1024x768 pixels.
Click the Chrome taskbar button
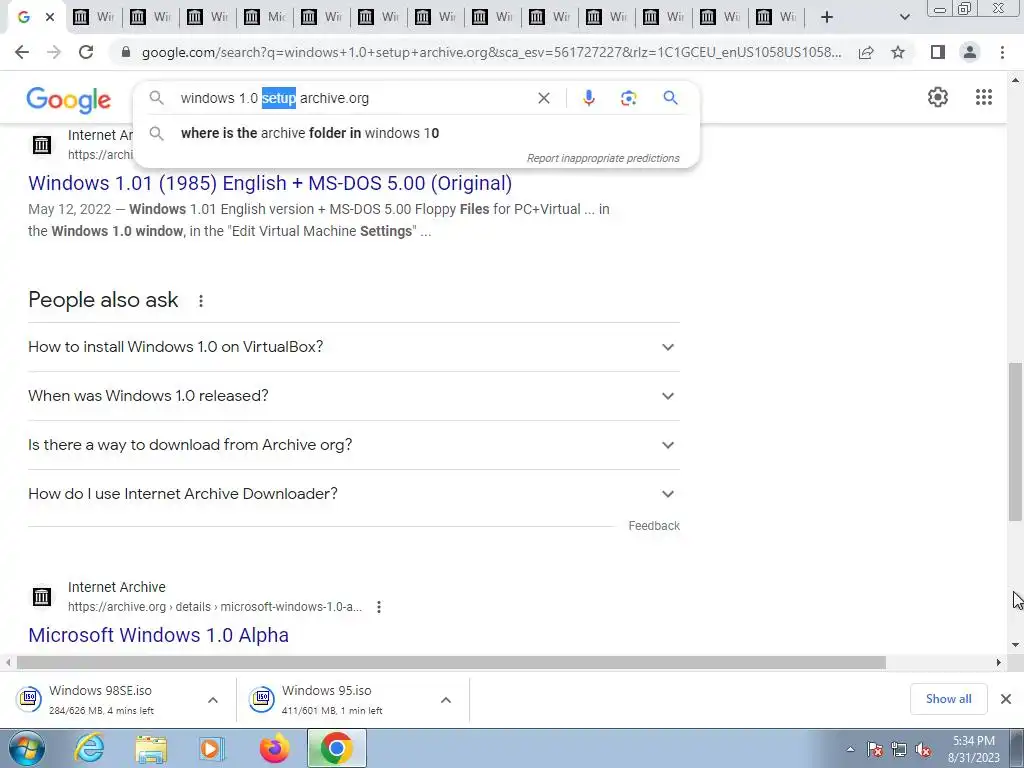[x=336, y=748]
